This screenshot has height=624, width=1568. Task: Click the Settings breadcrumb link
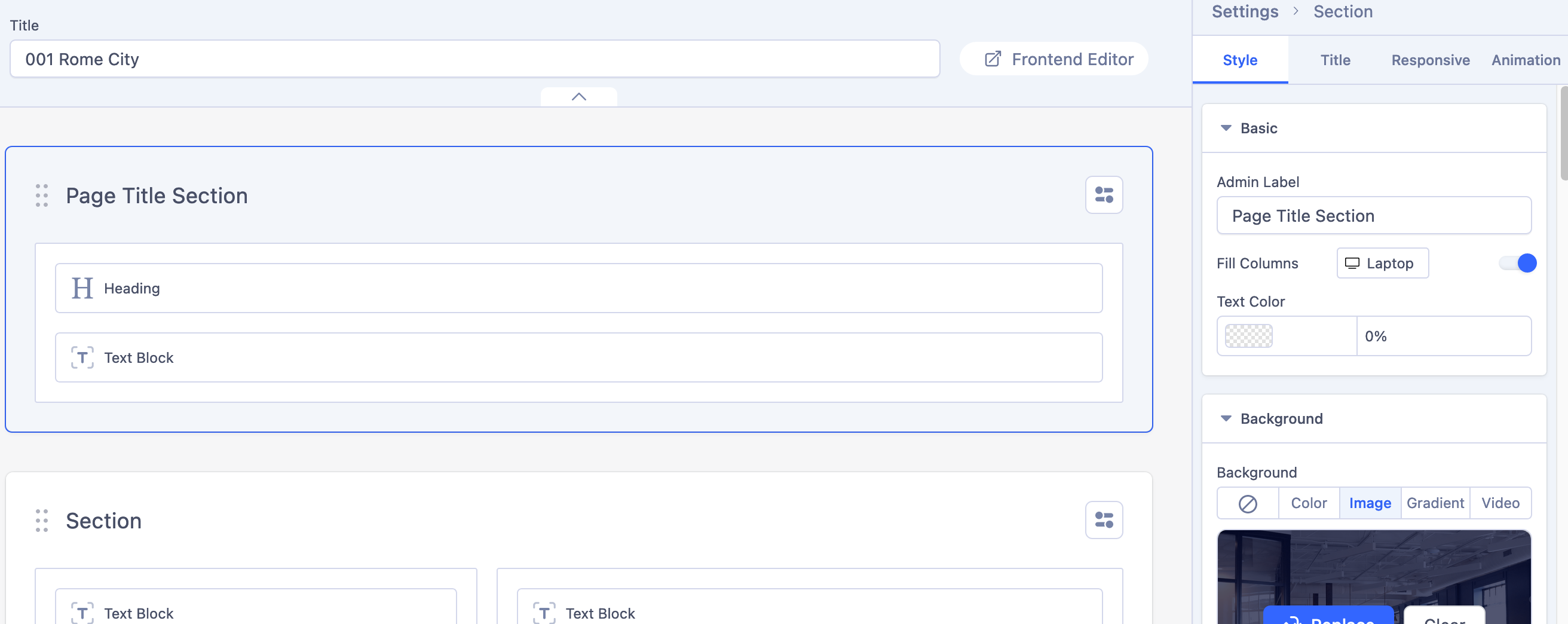tap(1244, 11)
